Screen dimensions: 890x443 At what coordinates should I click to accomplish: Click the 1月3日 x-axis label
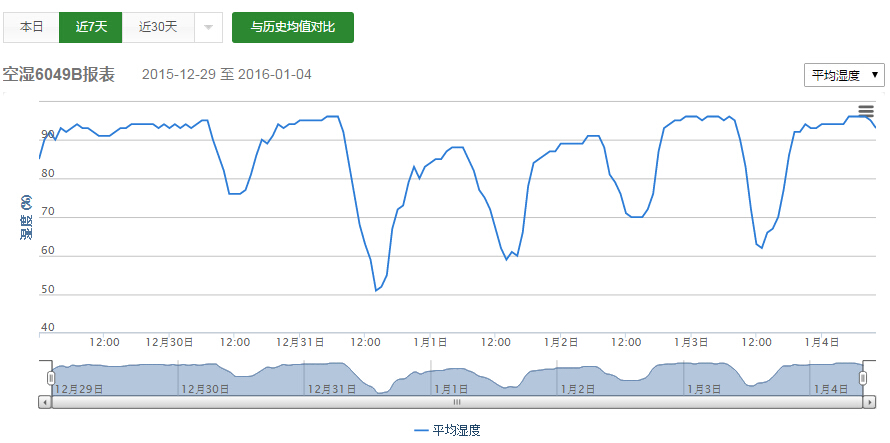[x=693, y=342]
